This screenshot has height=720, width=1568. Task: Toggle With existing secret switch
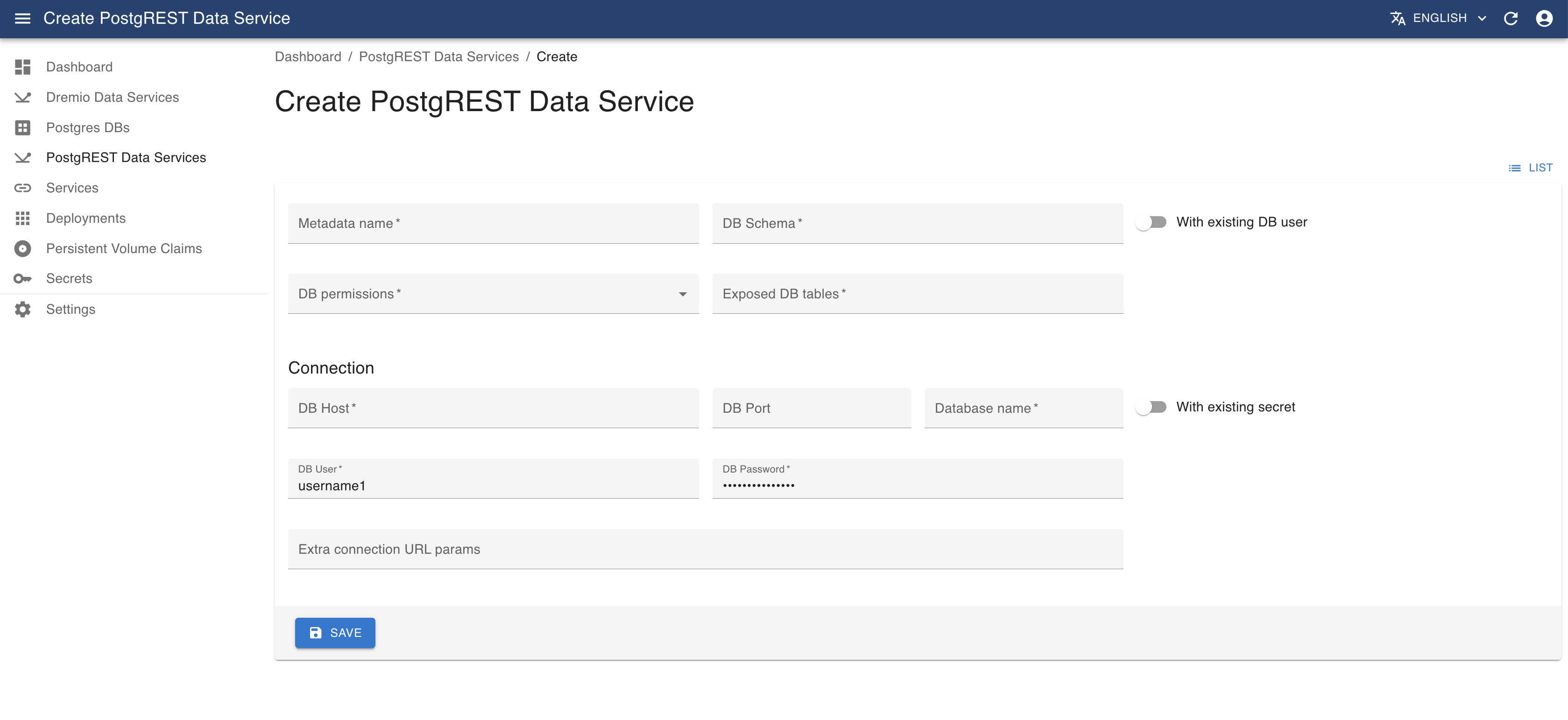tap(1151, 407)
